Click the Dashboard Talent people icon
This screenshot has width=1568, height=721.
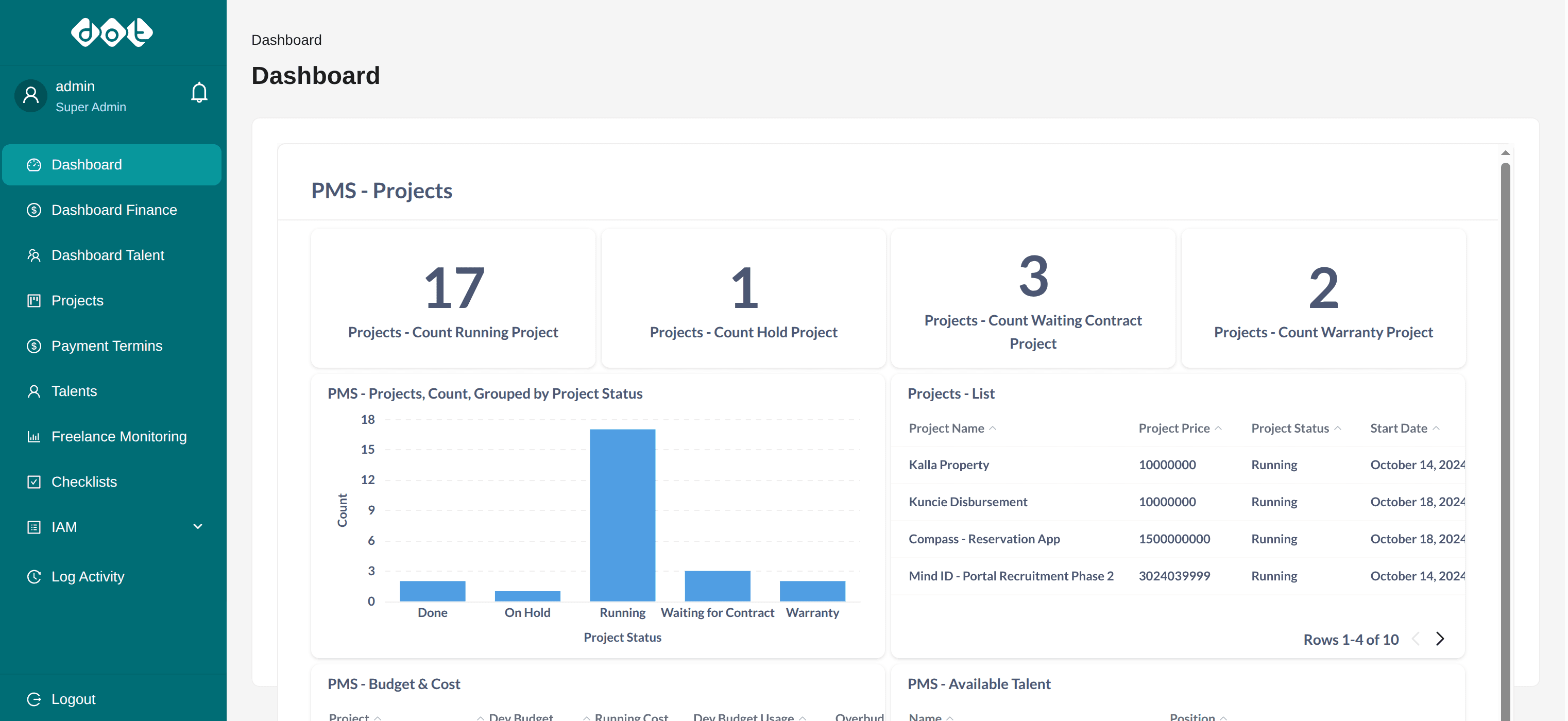(34, 255)
